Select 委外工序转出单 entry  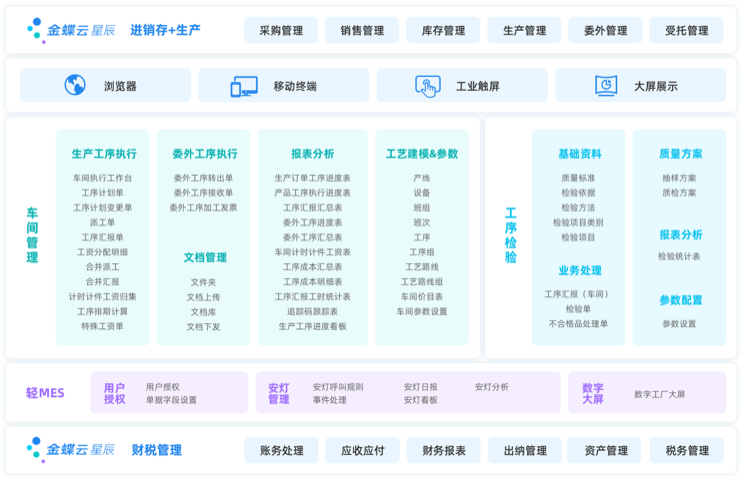coord(203,178)
